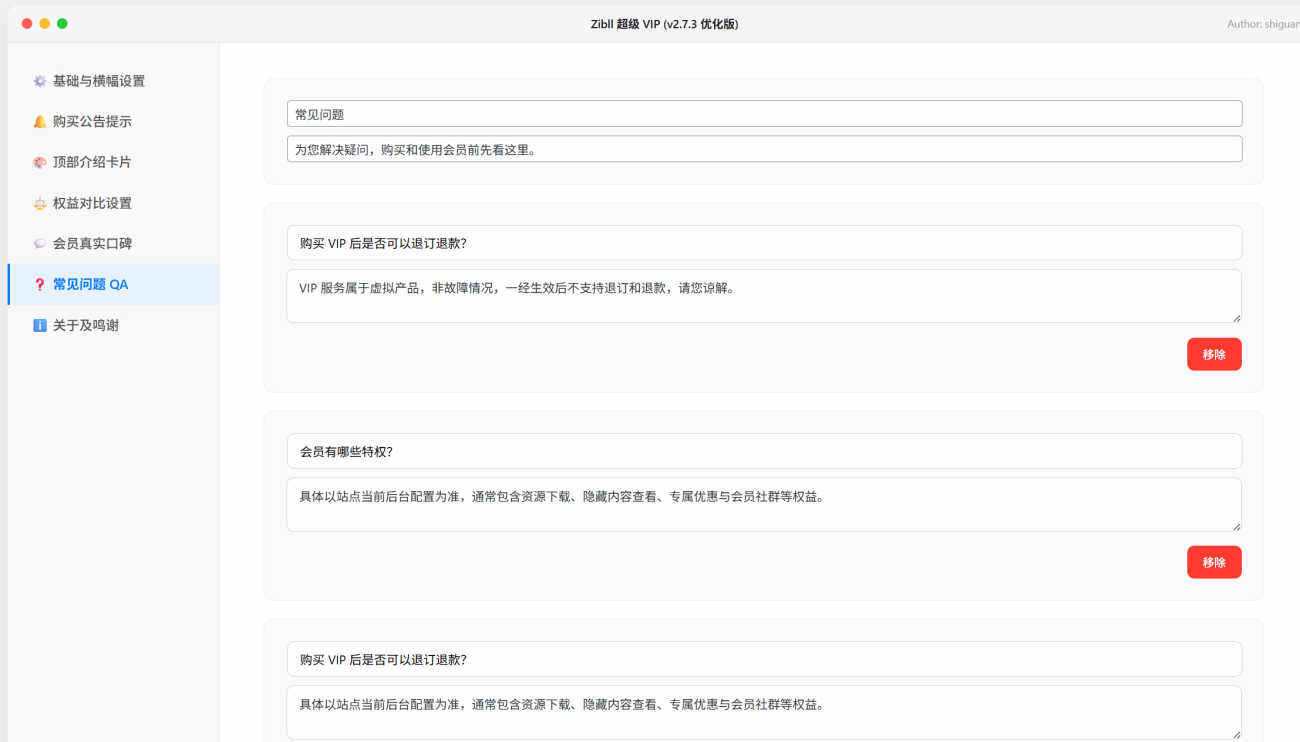Click the gear icon for 基础与横幅设置
The width and height of the screenshot is (1300, 742).
coord(40,81)
